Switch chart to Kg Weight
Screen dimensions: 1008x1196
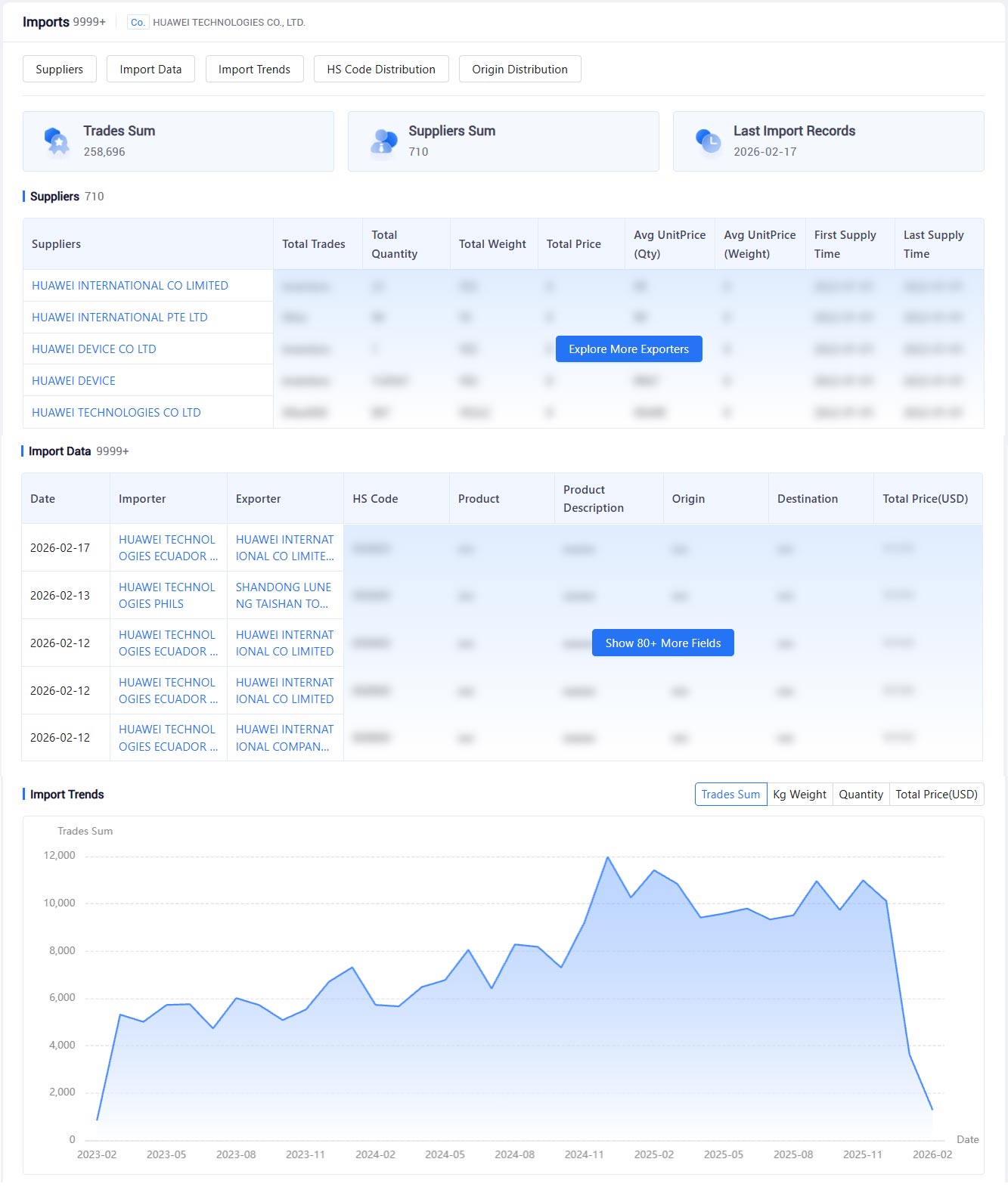coord(799,794)
